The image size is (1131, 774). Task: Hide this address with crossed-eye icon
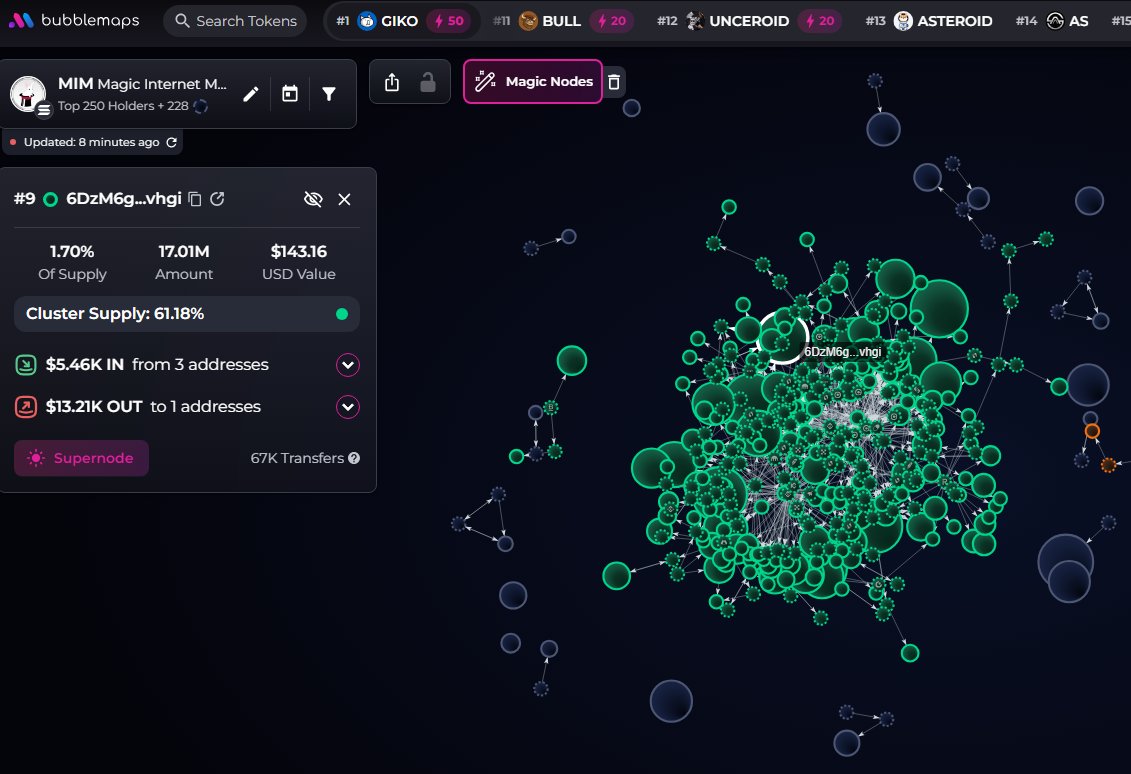tap(313, 199)
